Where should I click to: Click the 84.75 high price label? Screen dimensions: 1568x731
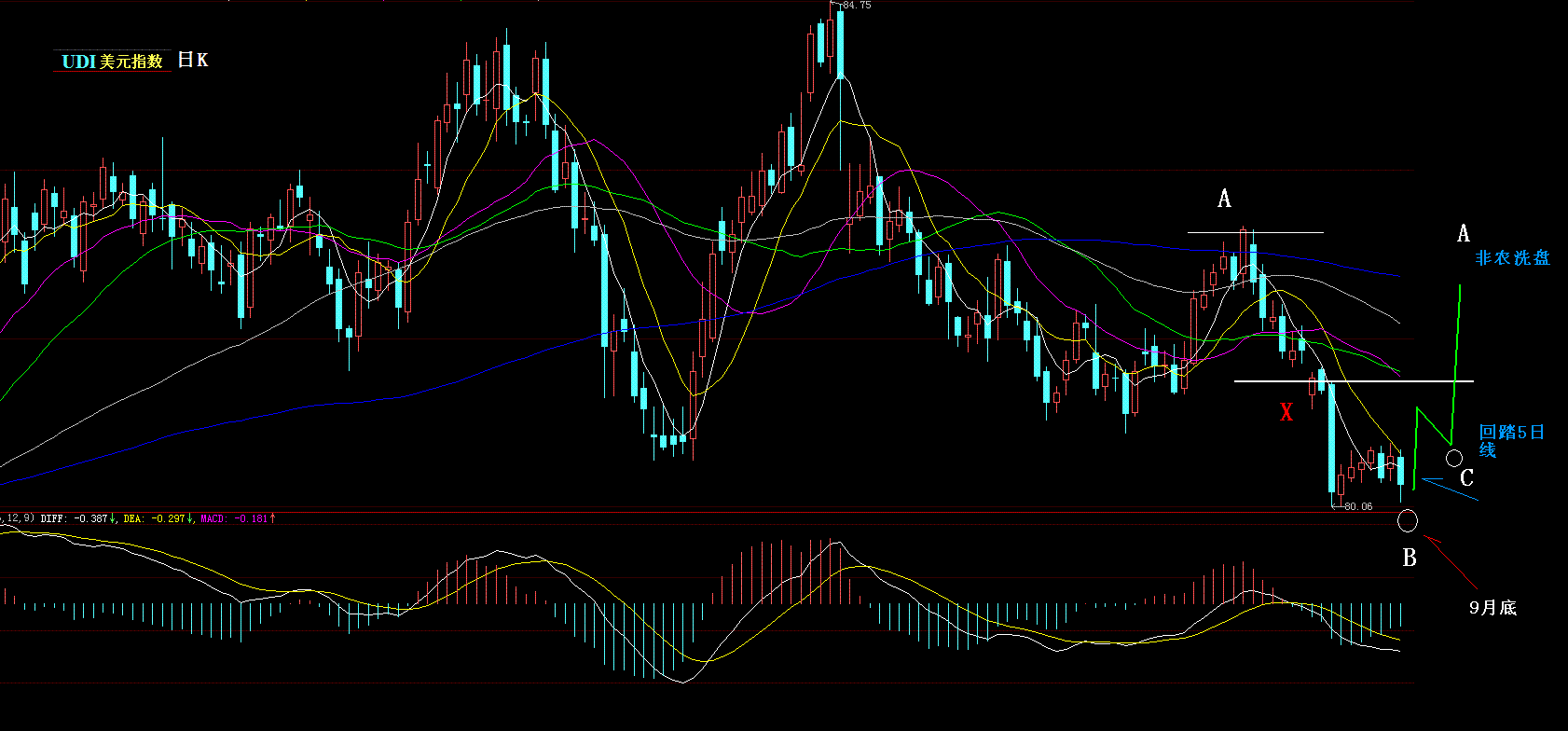858,6
